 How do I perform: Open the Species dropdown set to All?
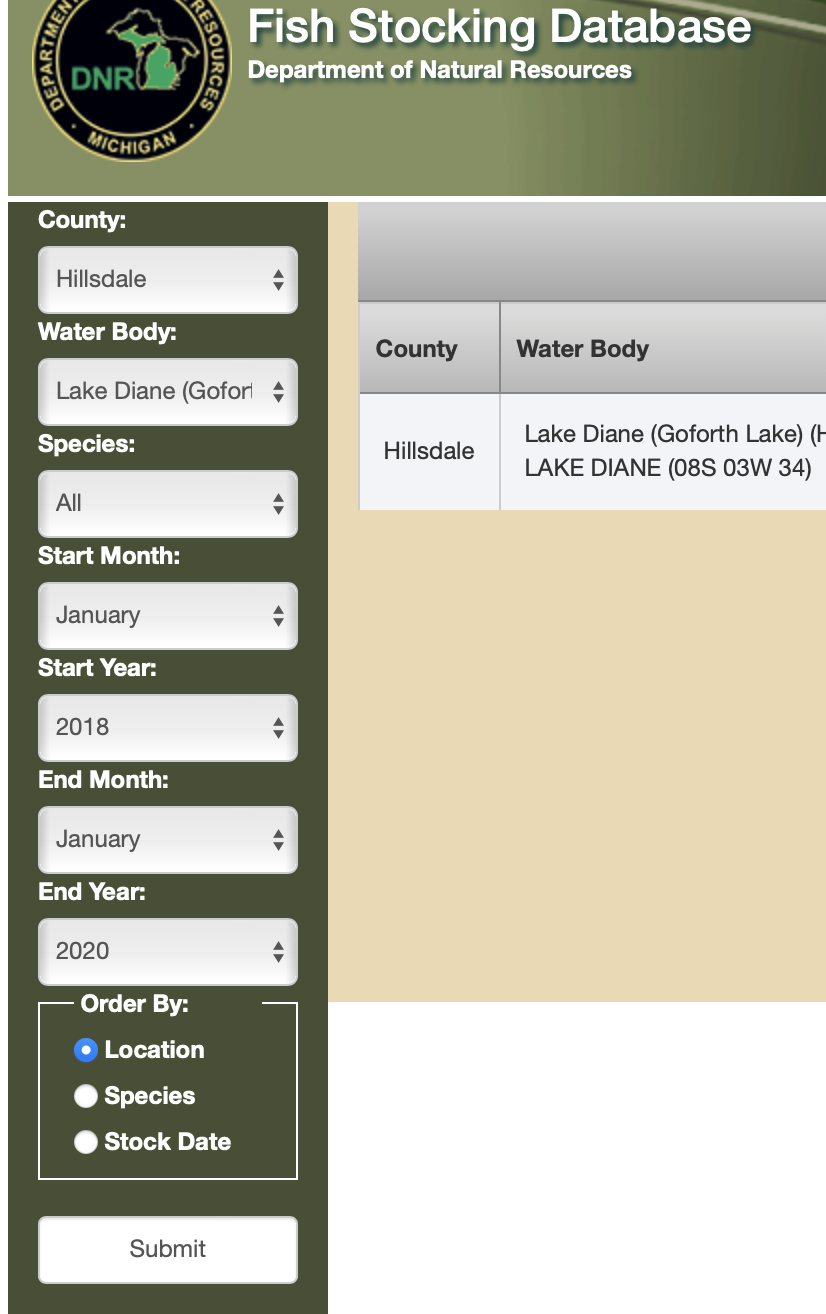point(168,504)
